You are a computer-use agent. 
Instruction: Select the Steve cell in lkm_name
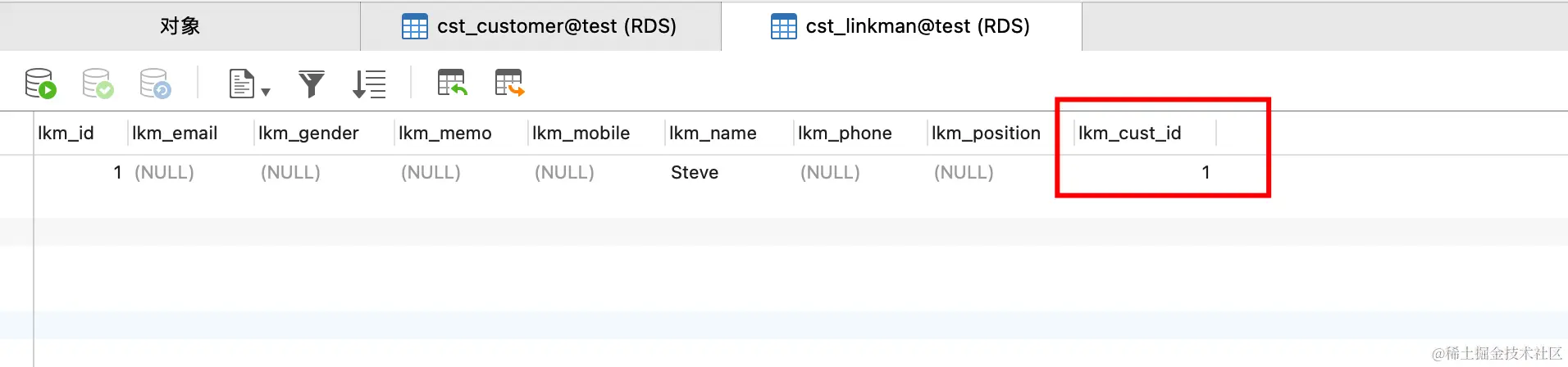point(695,172)
